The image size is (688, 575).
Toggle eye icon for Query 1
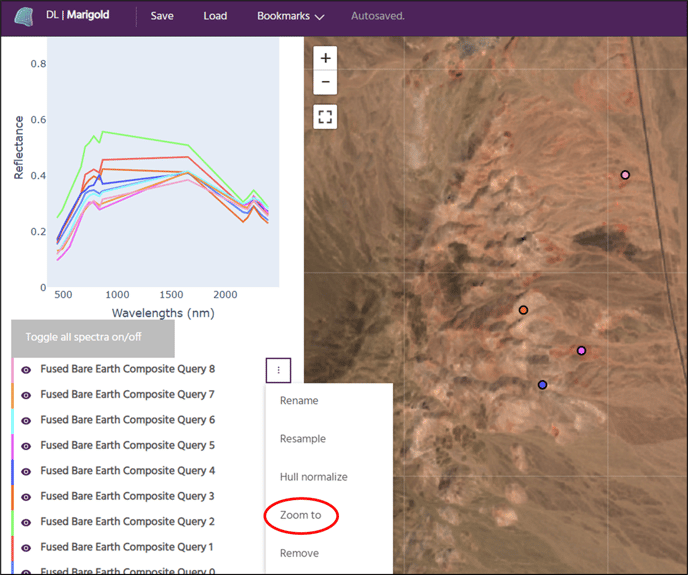tap(26, 548)
